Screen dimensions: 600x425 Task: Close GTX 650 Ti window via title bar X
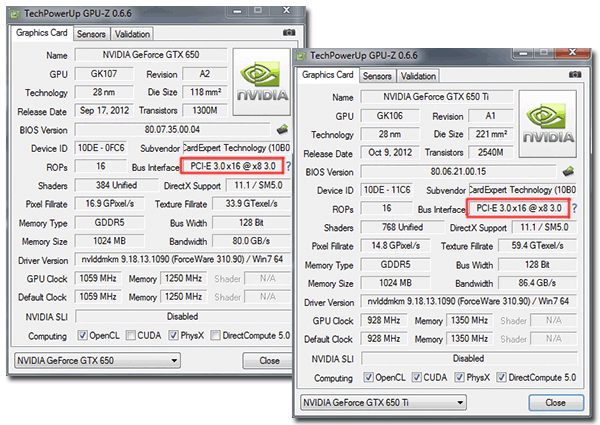pyautogui.click(x=572, y=52)
